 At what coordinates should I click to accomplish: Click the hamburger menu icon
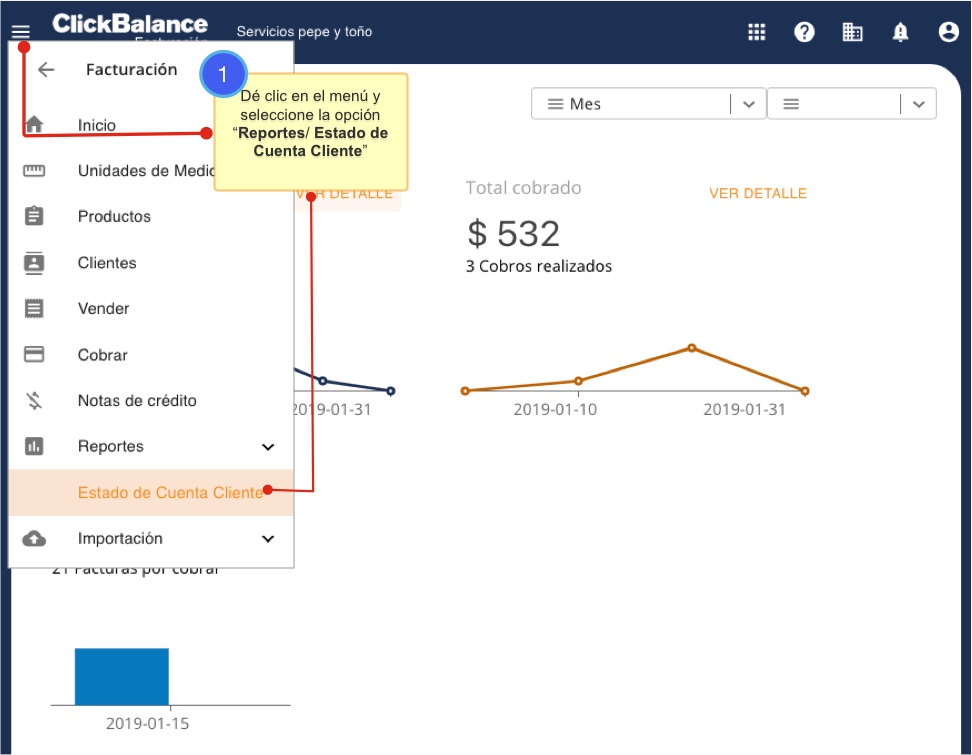(x=20, y=32)
